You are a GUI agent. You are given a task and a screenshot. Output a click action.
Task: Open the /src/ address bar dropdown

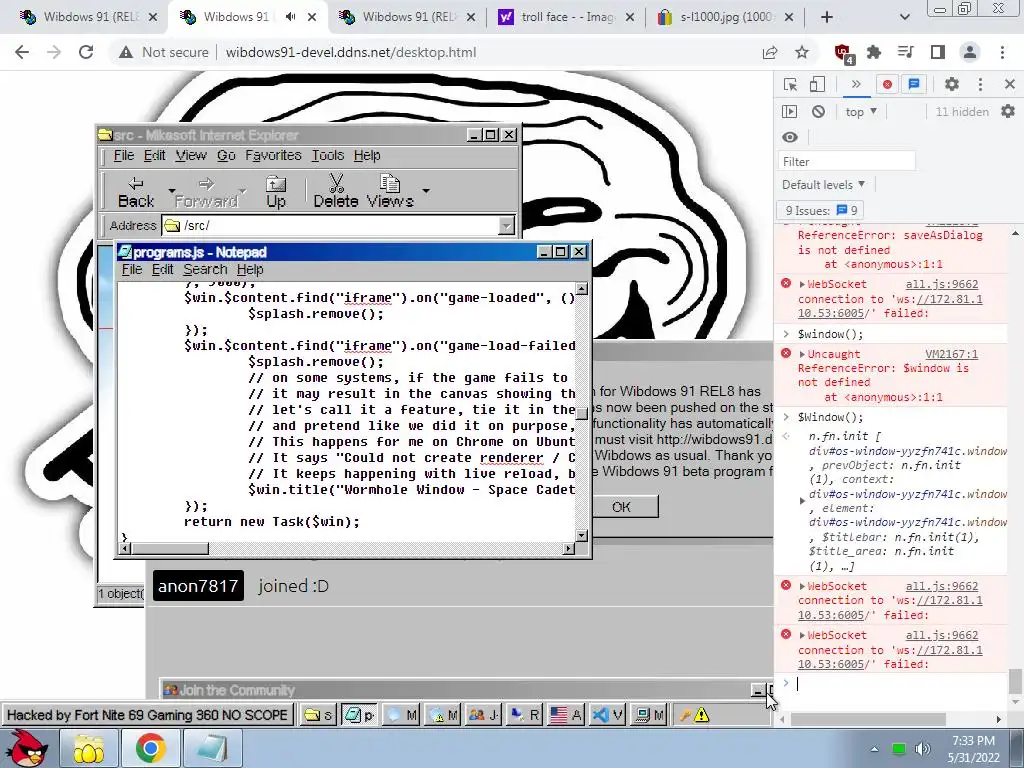point(506,226)
